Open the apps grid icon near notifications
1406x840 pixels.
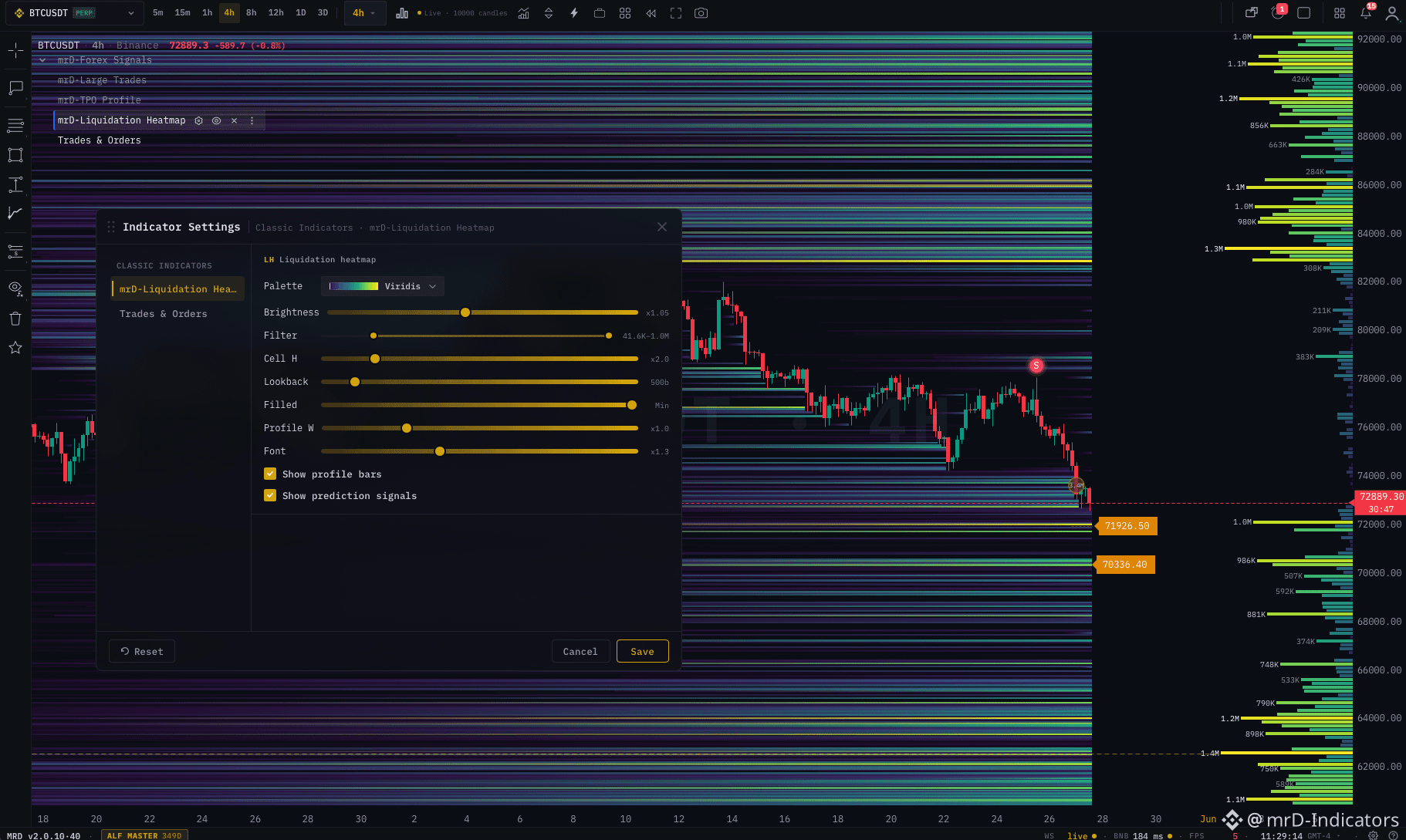point(1340,13)
